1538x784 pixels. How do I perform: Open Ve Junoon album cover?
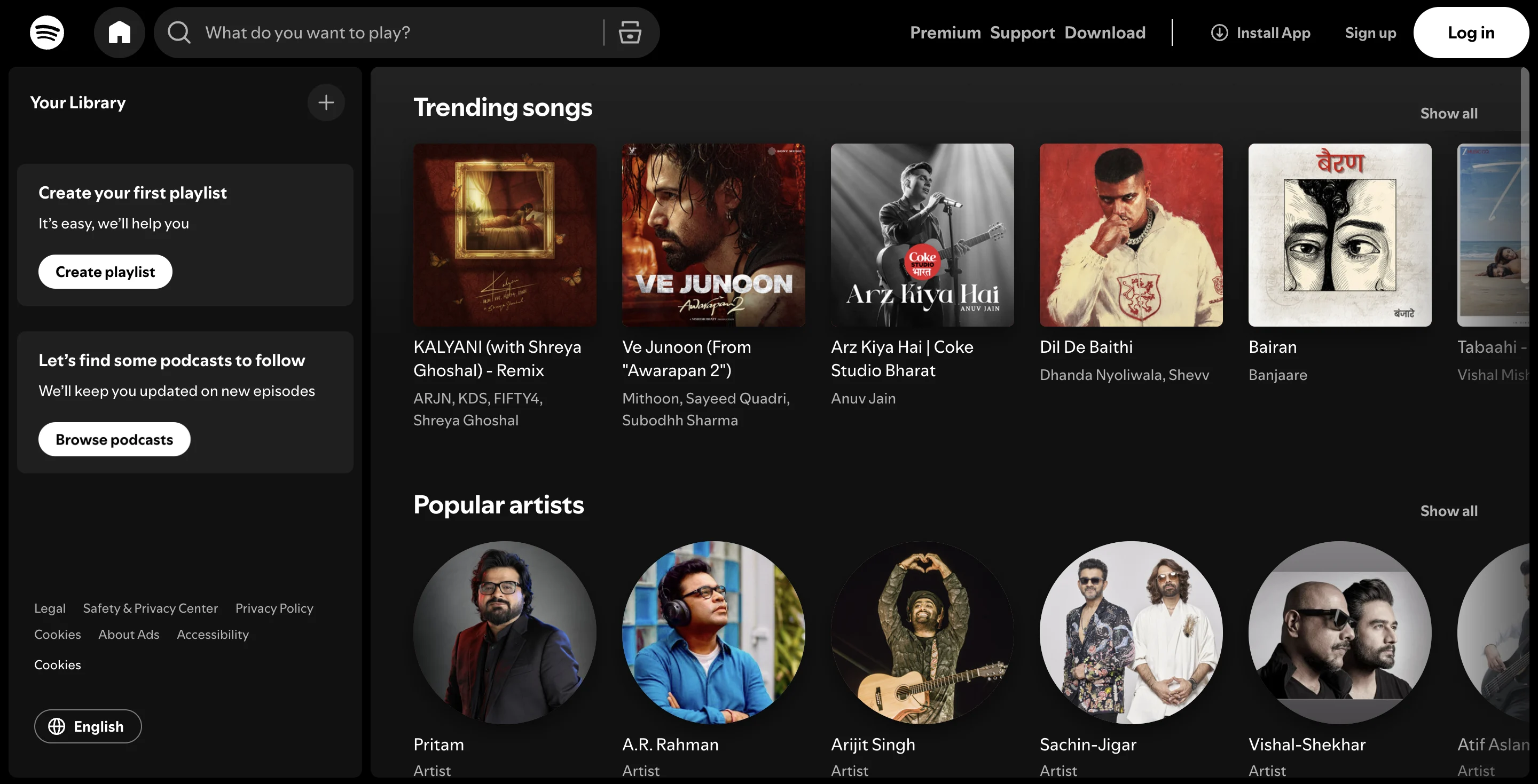pos(713,235)
